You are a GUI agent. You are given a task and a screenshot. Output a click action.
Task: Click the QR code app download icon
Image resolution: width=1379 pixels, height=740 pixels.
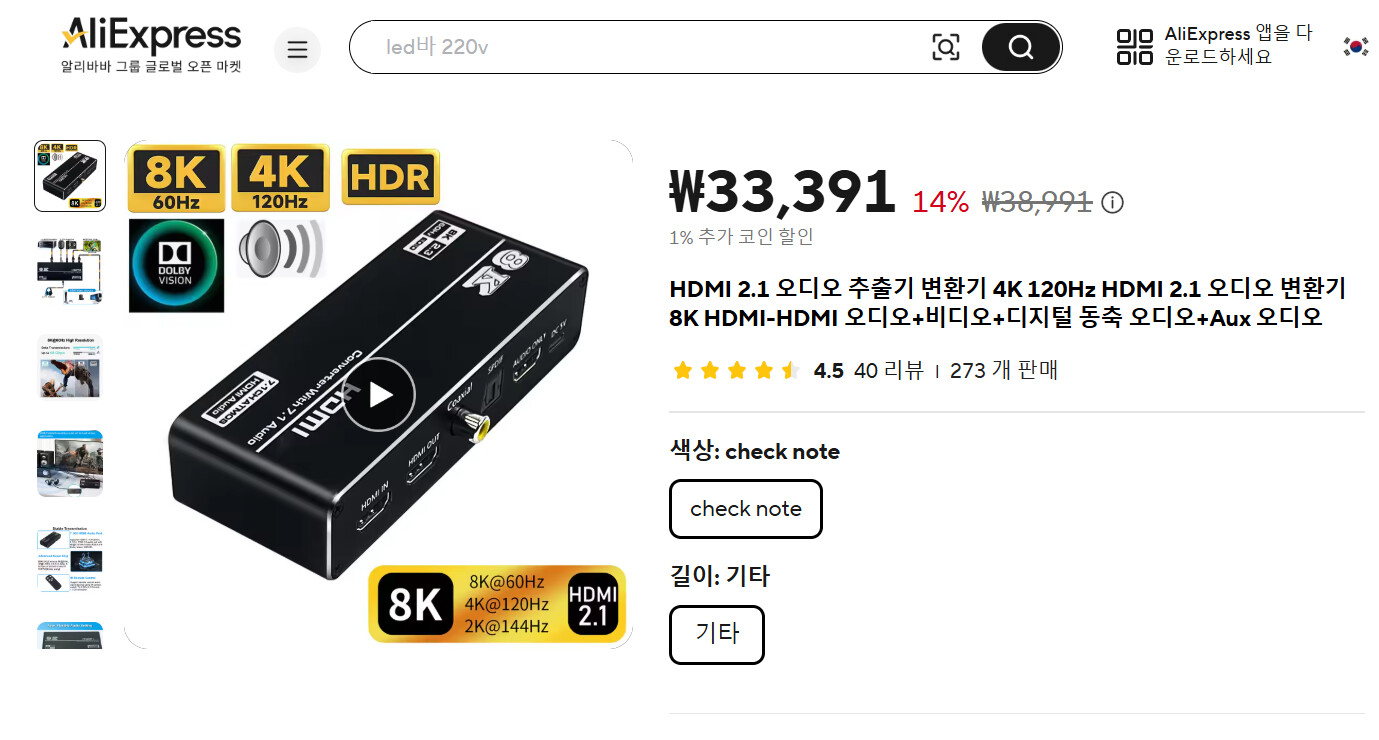point(1135,47)
